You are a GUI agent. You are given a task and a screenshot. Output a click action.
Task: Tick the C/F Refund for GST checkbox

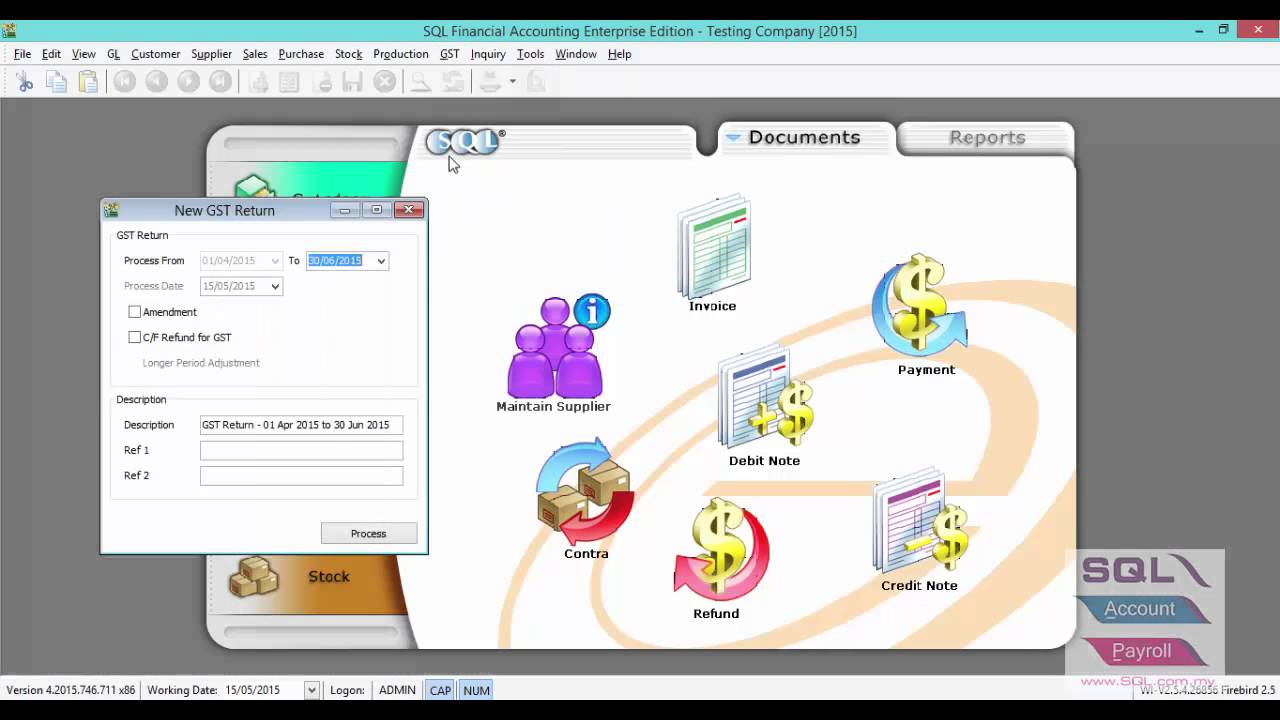pyautogui.click(x=134, y=337)
